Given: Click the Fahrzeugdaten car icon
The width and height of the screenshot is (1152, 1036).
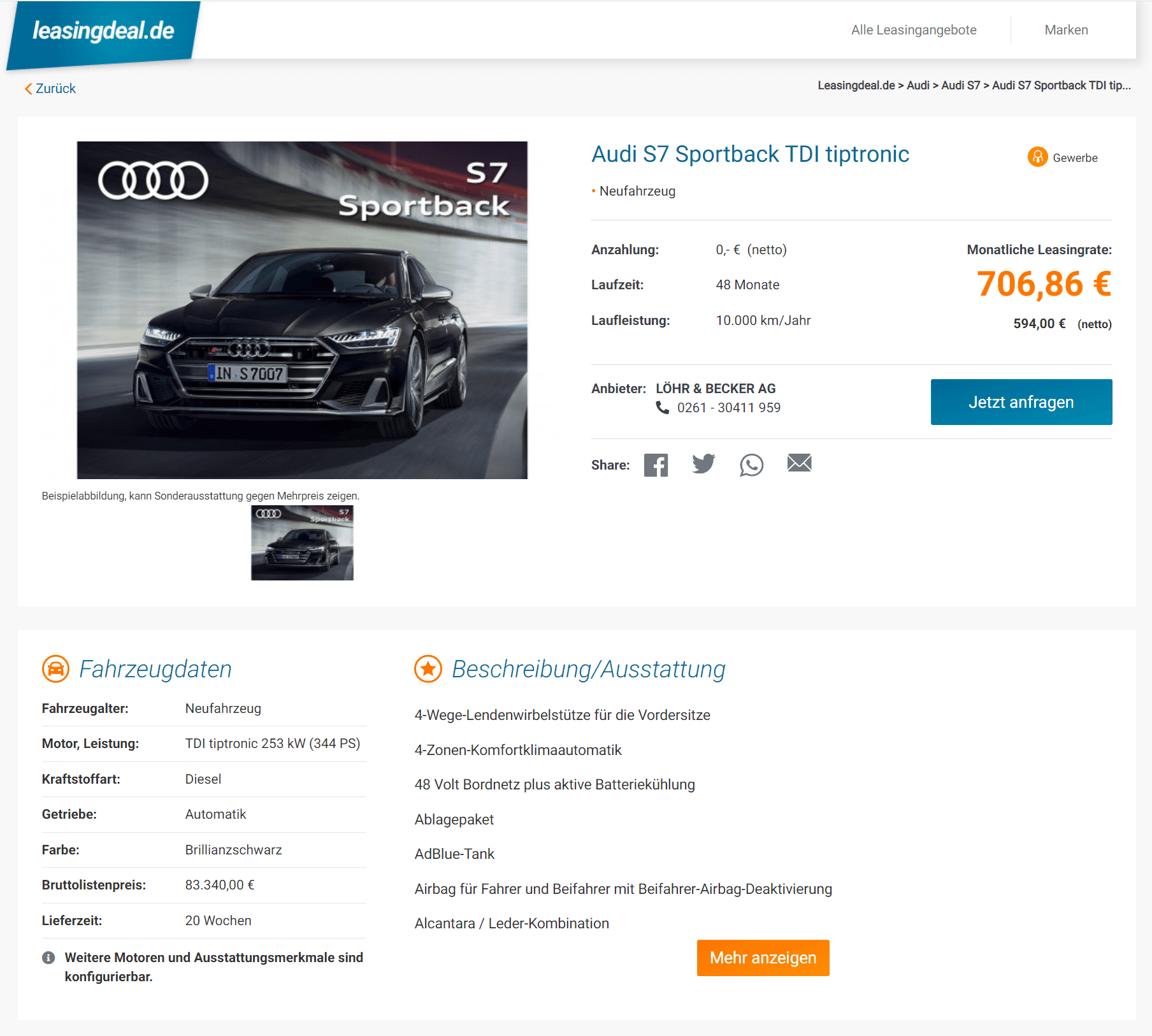Looking at the screenshot, I should point(56,669).
